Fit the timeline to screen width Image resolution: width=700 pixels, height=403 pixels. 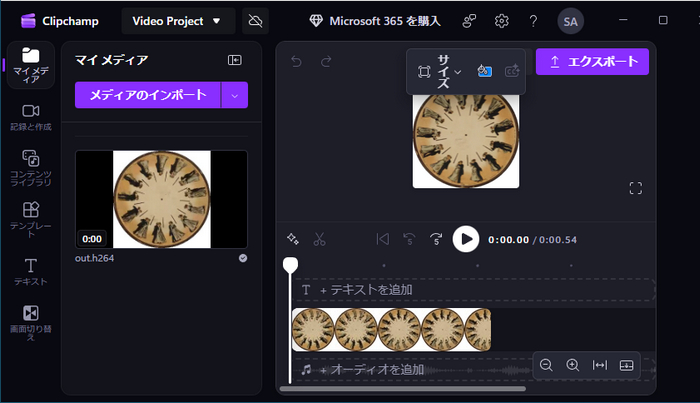pyautogui.click(x=600, y=365)
